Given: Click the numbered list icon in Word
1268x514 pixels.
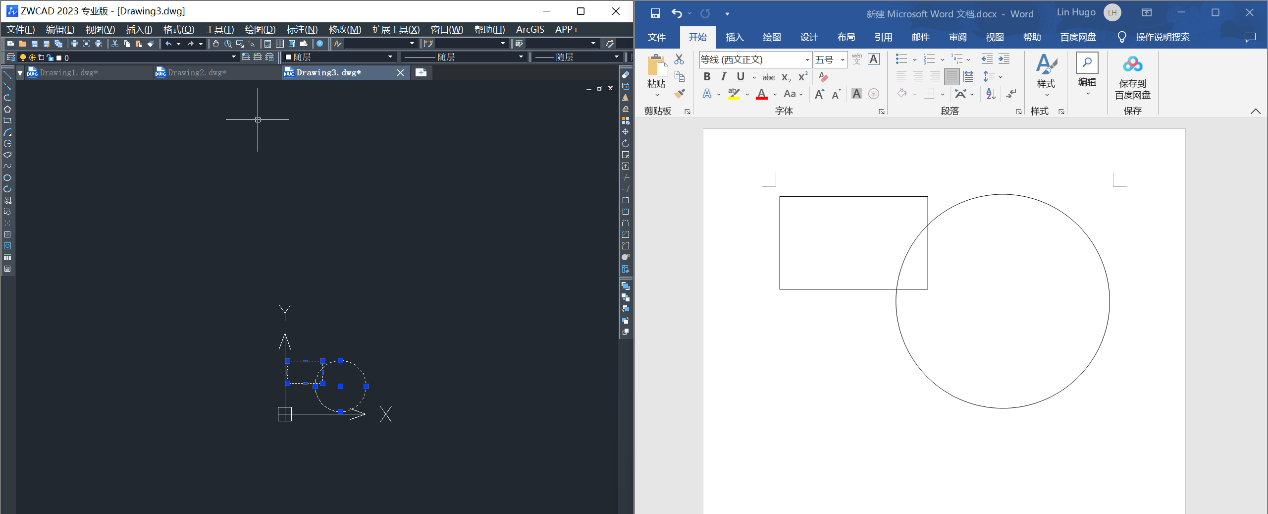Looking at the screenshot, I should point(930,58).
